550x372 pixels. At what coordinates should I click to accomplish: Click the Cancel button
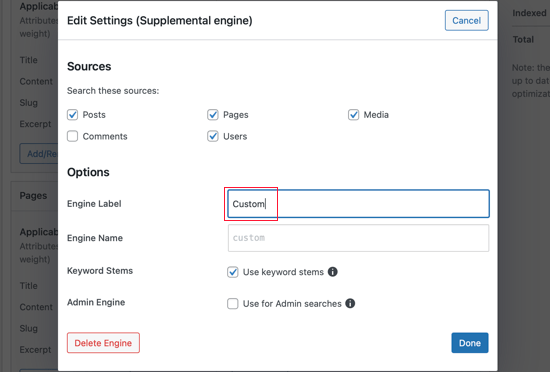click(x=466, y=20)
